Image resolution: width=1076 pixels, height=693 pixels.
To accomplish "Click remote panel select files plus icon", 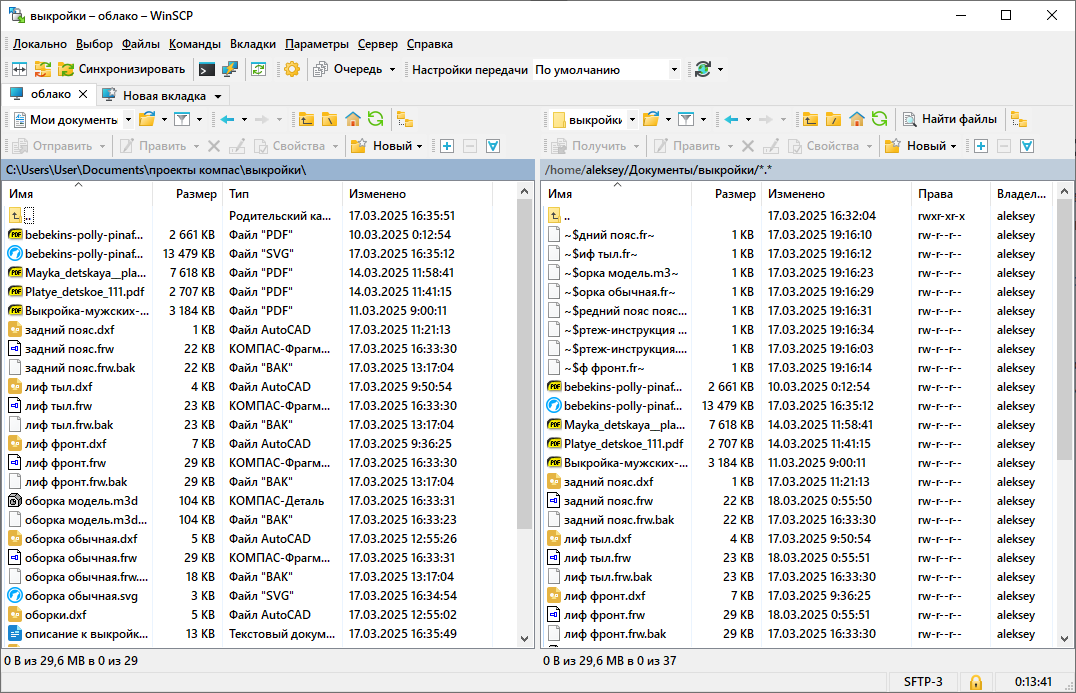I will pos(981,146).
